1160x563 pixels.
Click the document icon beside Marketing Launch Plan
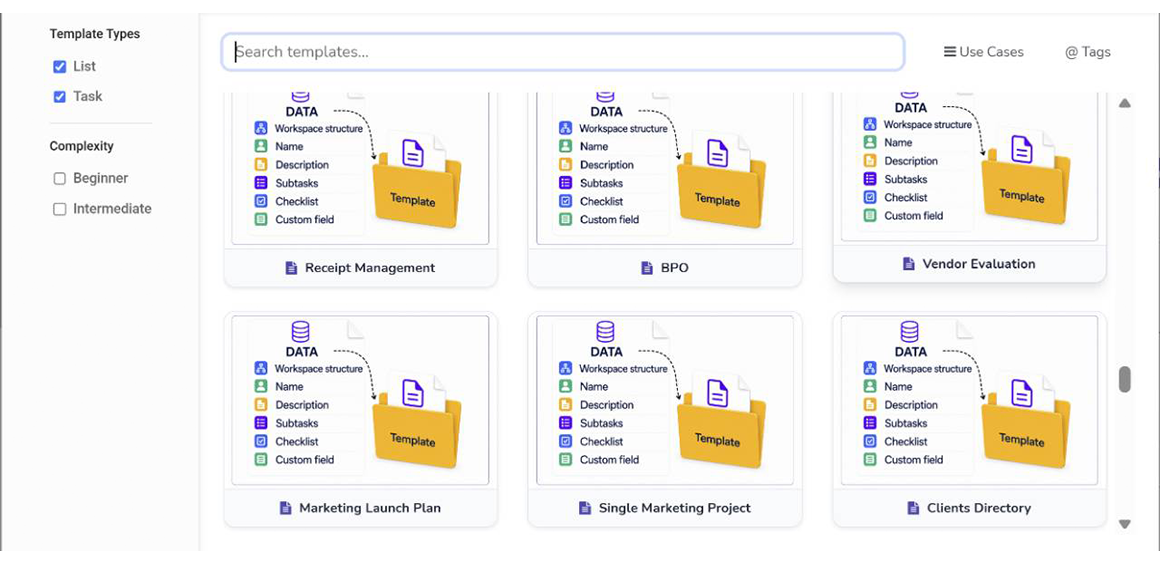coord(286,508)
